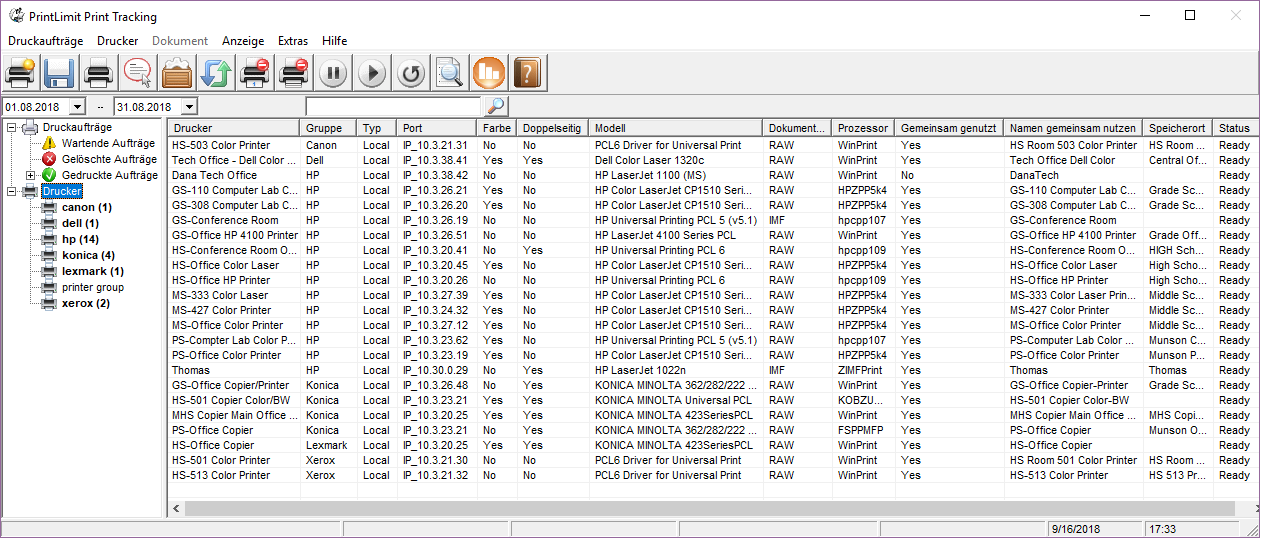Sort by the Drucker column header
Viewport: 1261px width, 539px height.
tap(234, 128)
